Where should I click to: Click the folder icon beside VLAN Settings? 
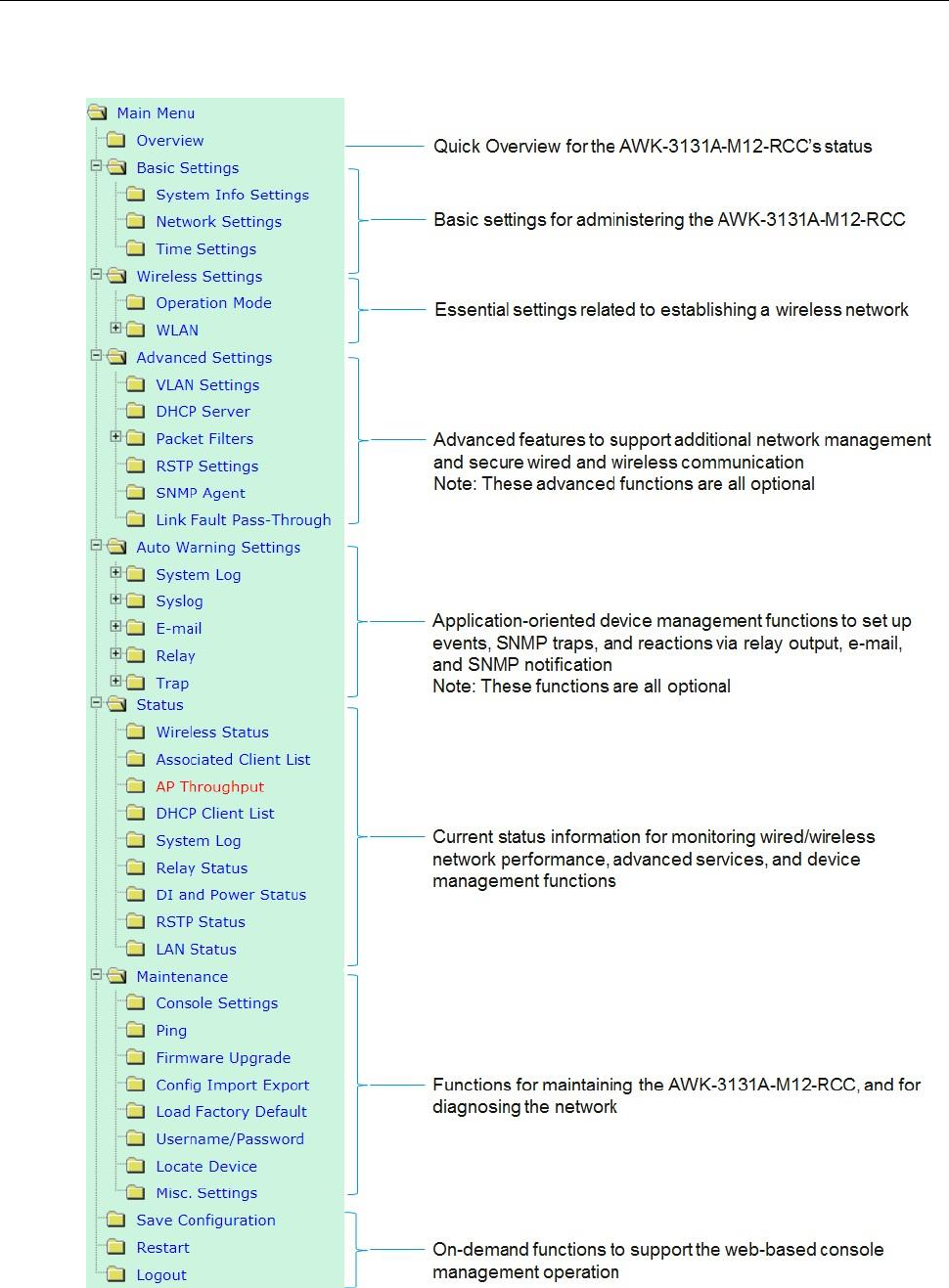(x=136, y=384)
